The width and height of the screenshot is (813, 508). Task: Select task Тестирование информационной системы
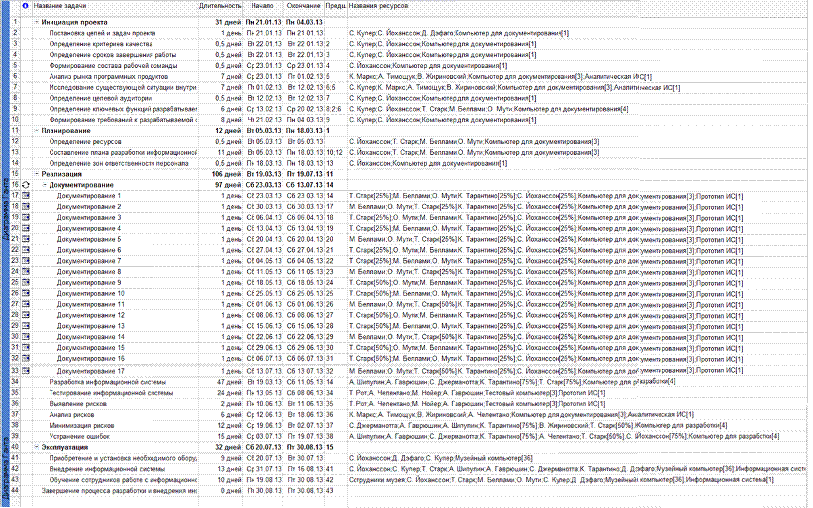tap(111, 393)
